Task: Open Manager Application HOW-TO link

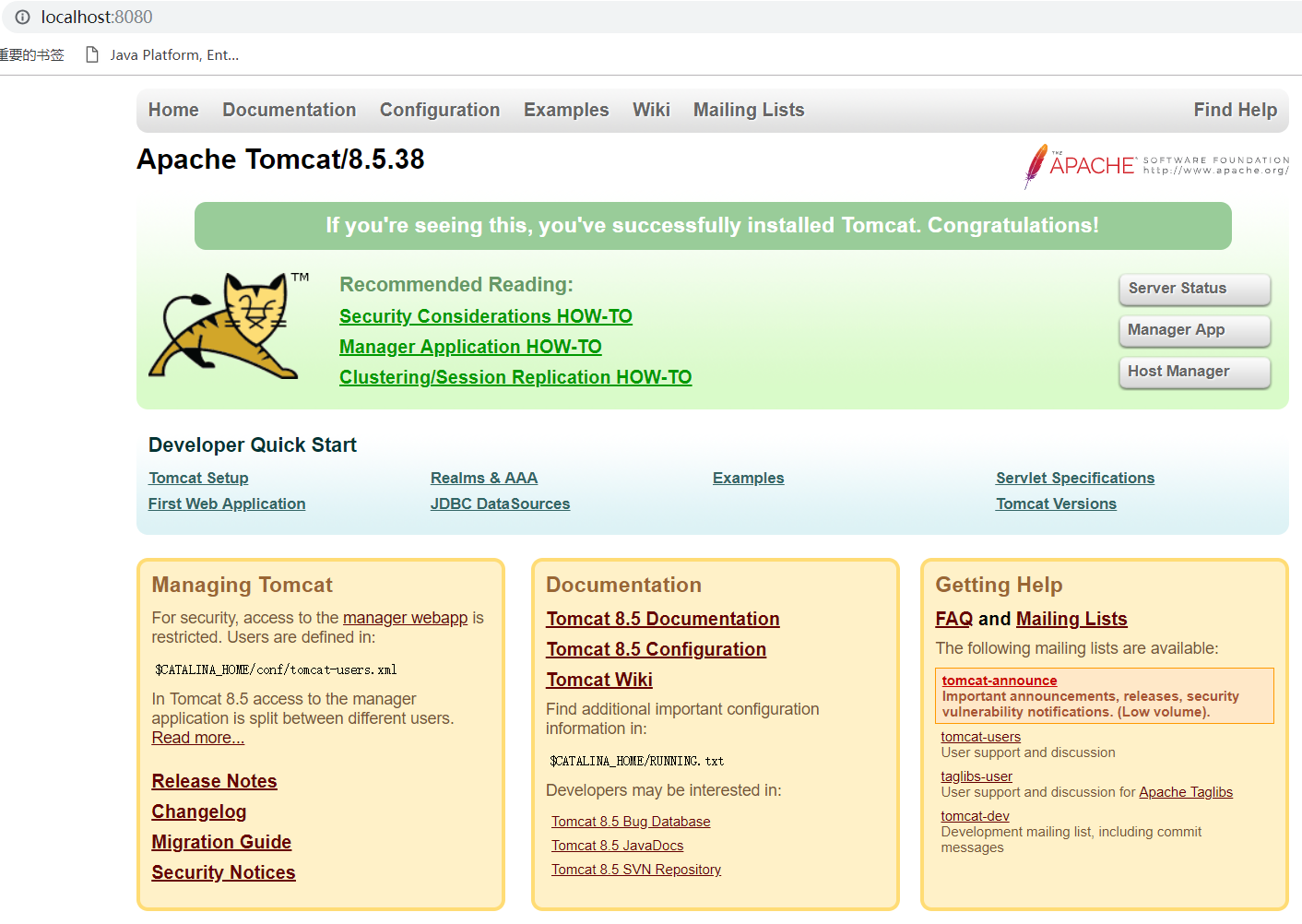Action: click(470, 347)
